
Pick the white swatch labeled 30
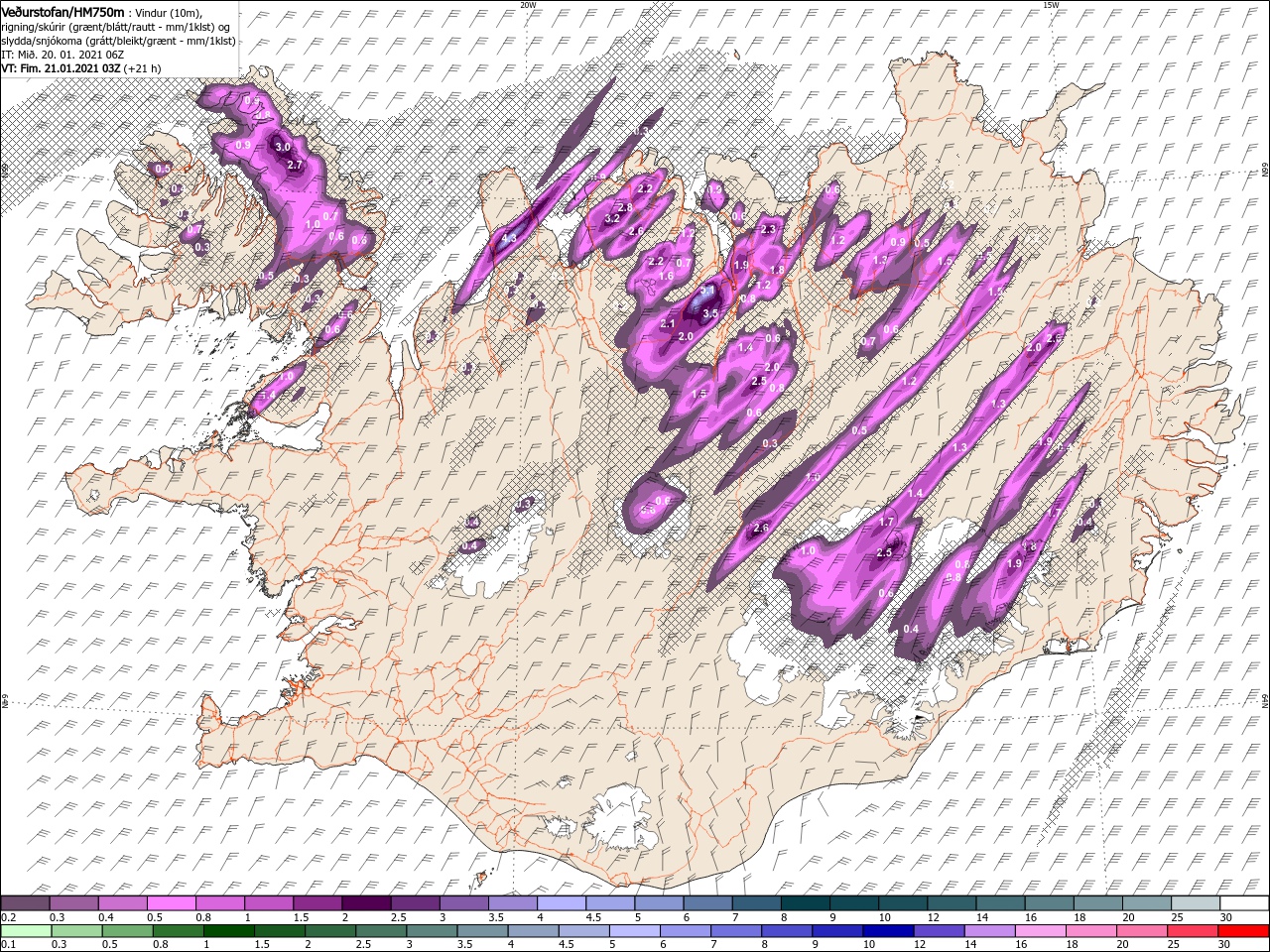1244,902
